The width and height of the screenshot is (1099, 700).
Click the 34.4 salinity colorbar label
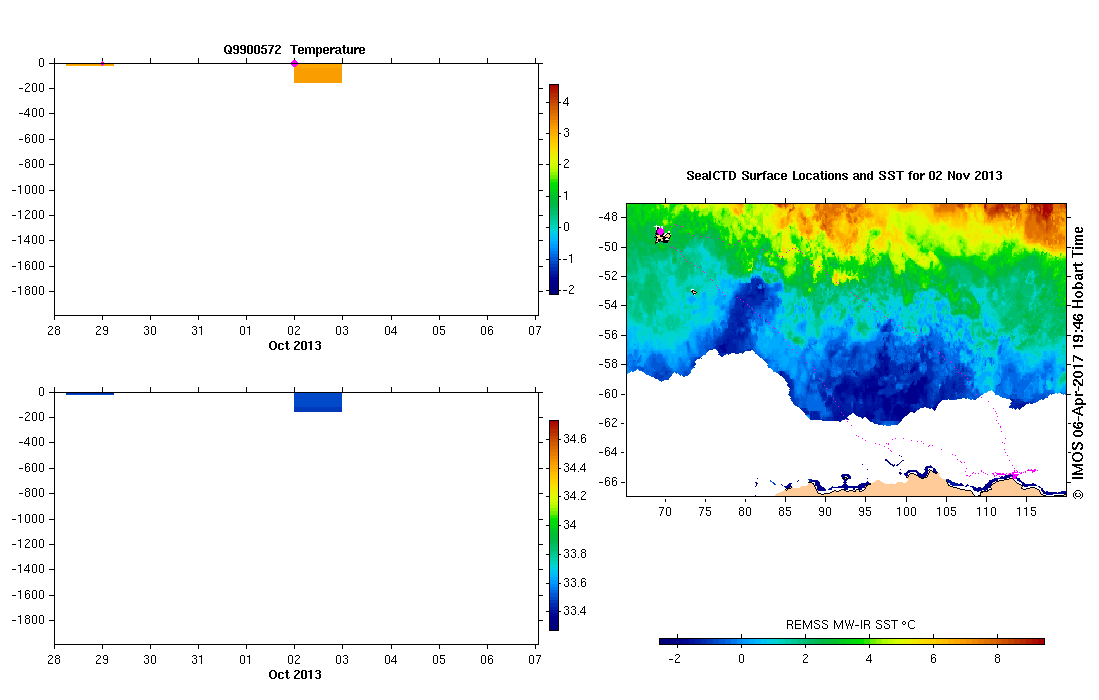coord(575,467)
